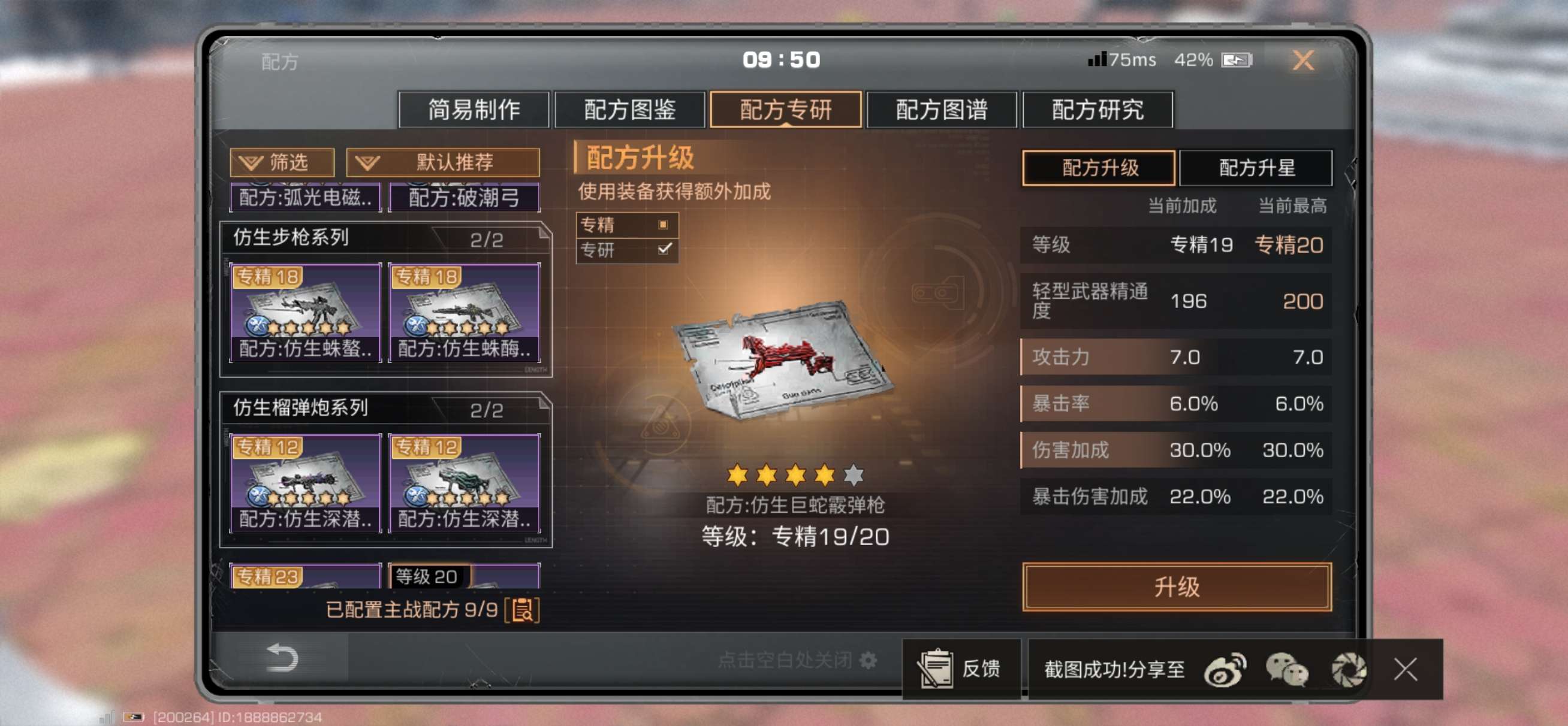Select the 配方:仿生蛛螯 recipe thumbnail
1568x726 pixels.
click(x=306, y=313)
